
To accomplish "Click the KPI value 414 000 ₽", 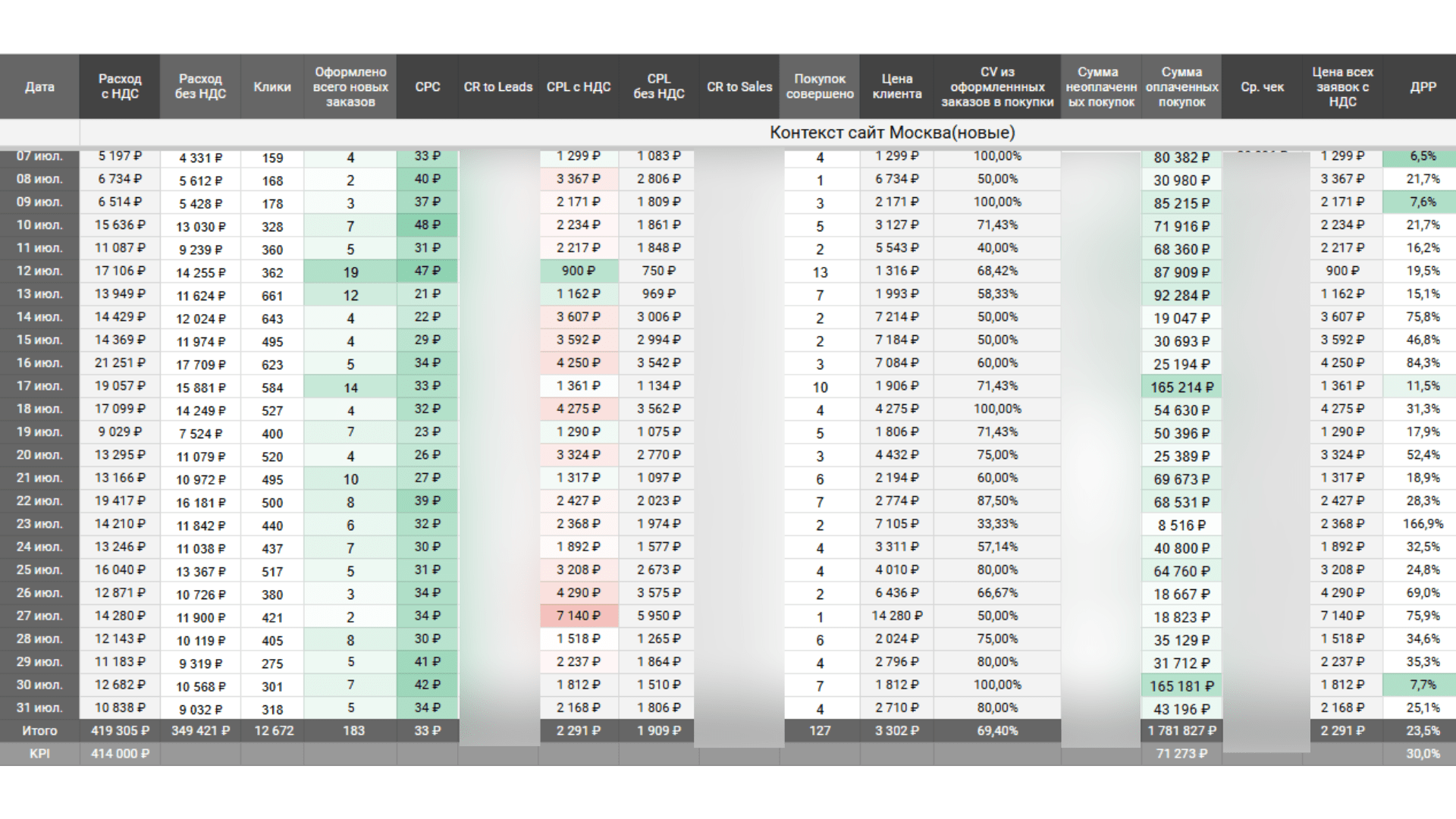I will tap(120, 754).
